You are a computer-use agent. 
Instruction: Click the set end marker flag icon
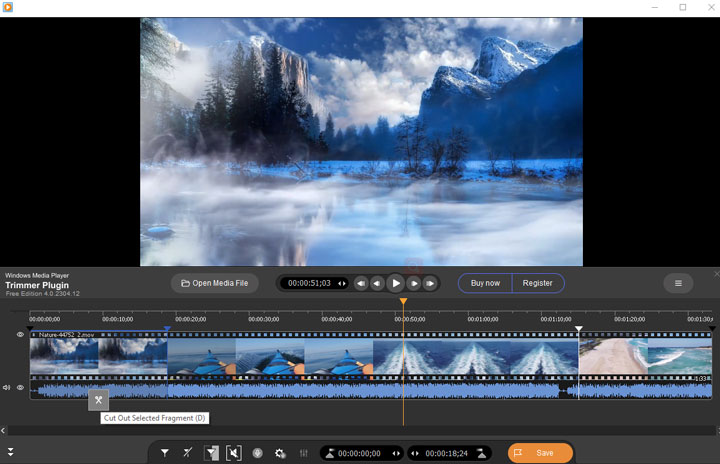point(481,453)
